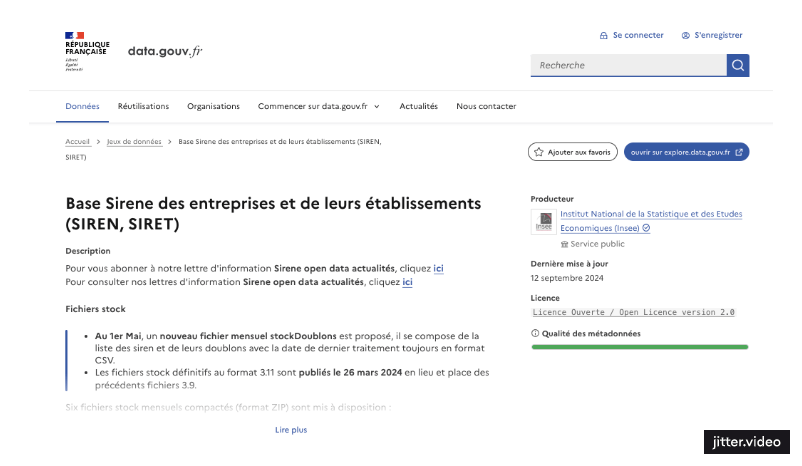The width and height of the screenshot is (802, 466).
Task: Click the 'Fichiers stock' heading
Action: [95, 309]
